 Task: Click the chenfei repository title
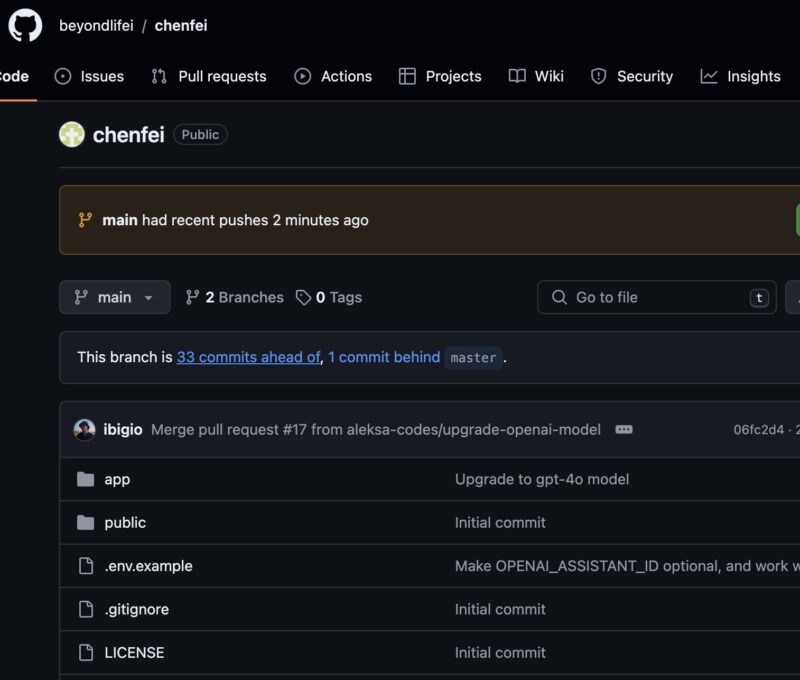tap(129, 135)
